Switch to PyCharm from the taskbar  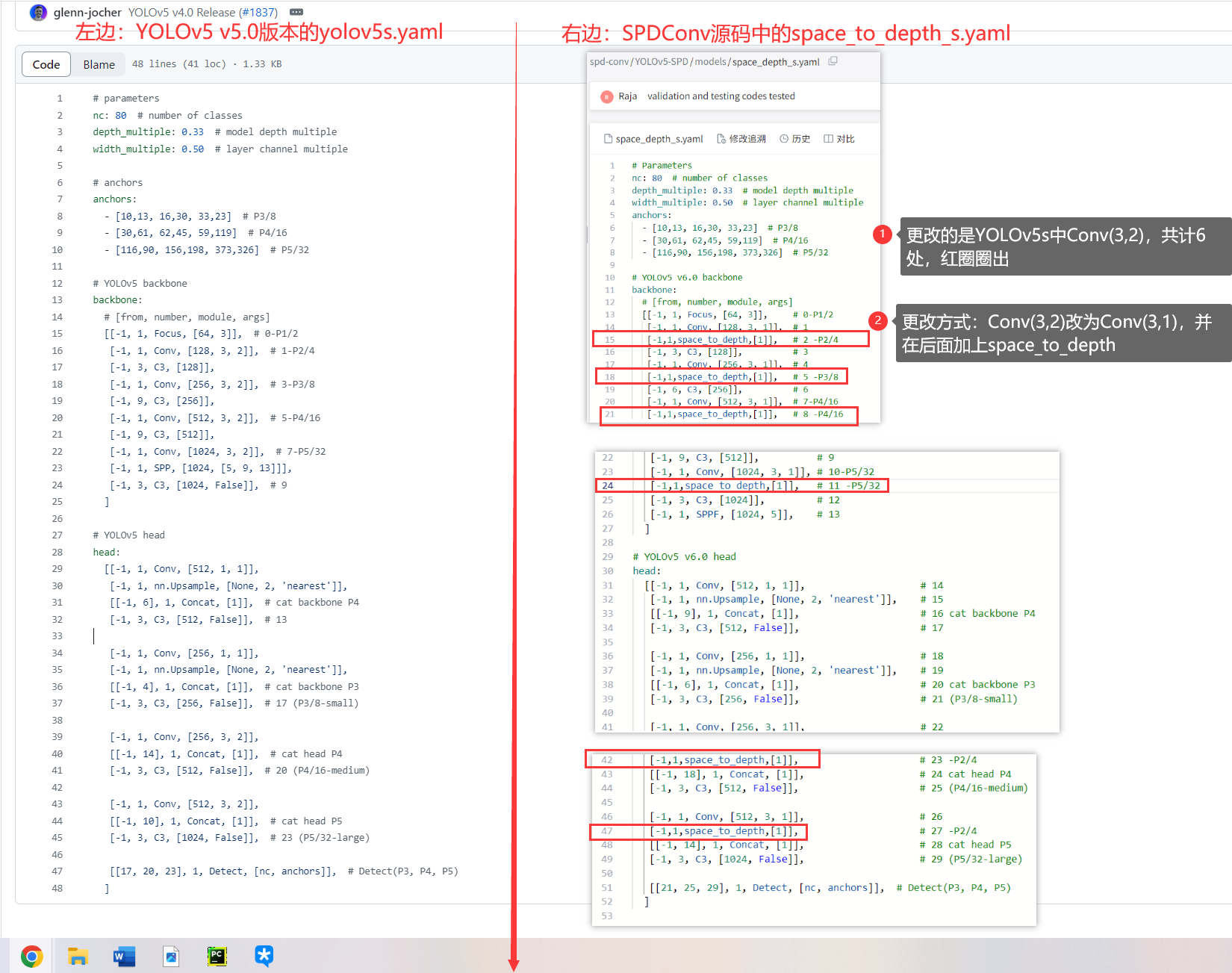point(217,956)
